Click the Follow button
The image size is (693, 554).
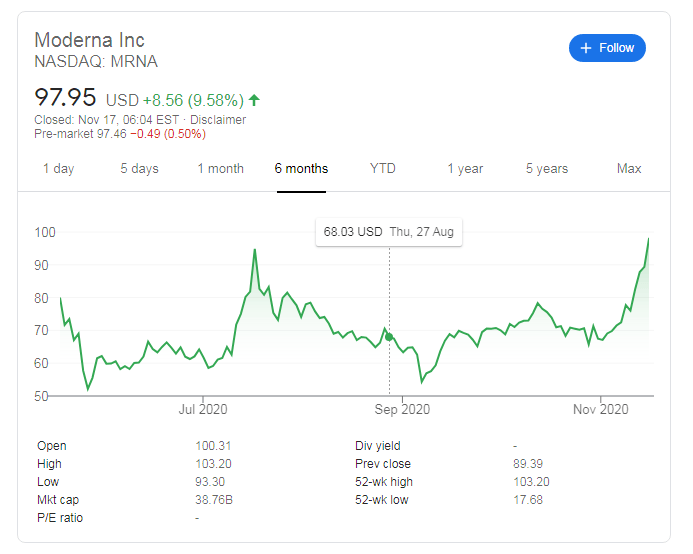click(x=607, y=48)
